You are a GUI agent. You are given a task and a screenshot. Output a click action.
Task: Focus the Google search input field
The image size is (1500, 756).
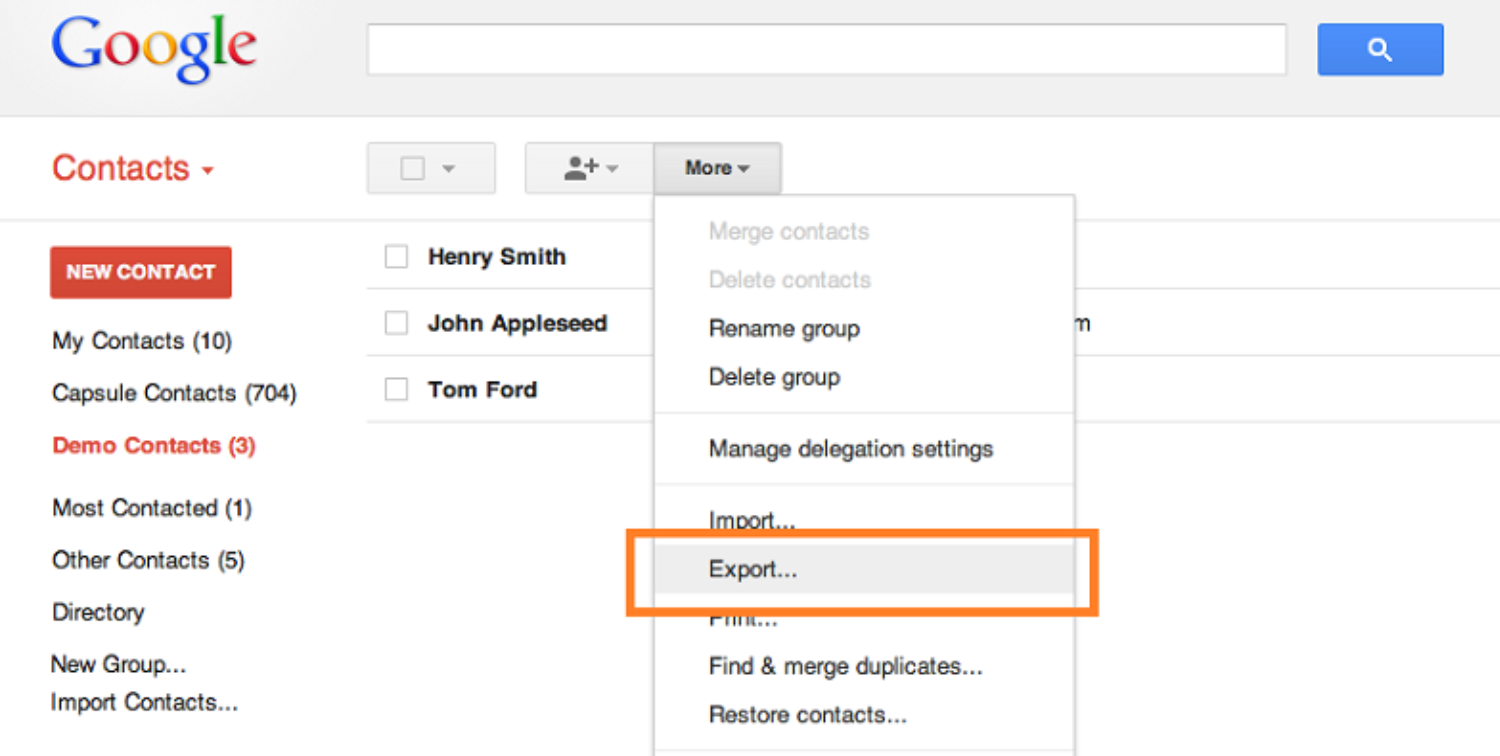click(x=826, y=49)
